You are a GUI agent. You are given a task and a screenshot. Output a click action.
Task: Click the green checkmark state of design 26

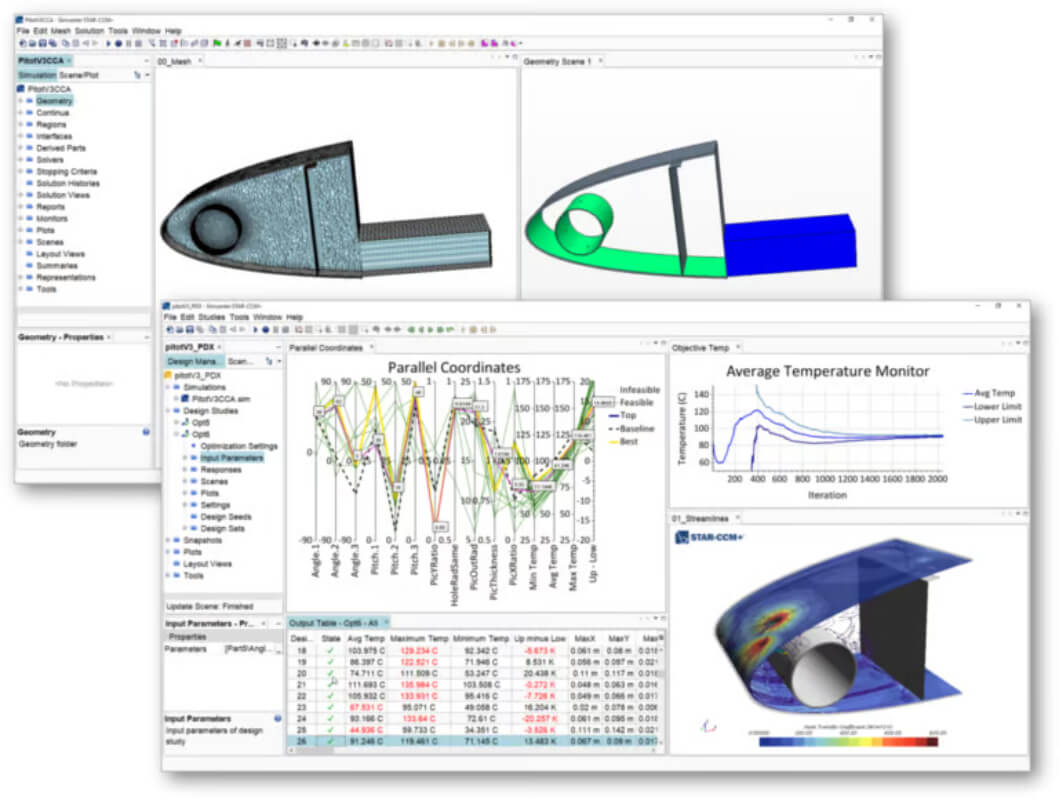[330, 741]
